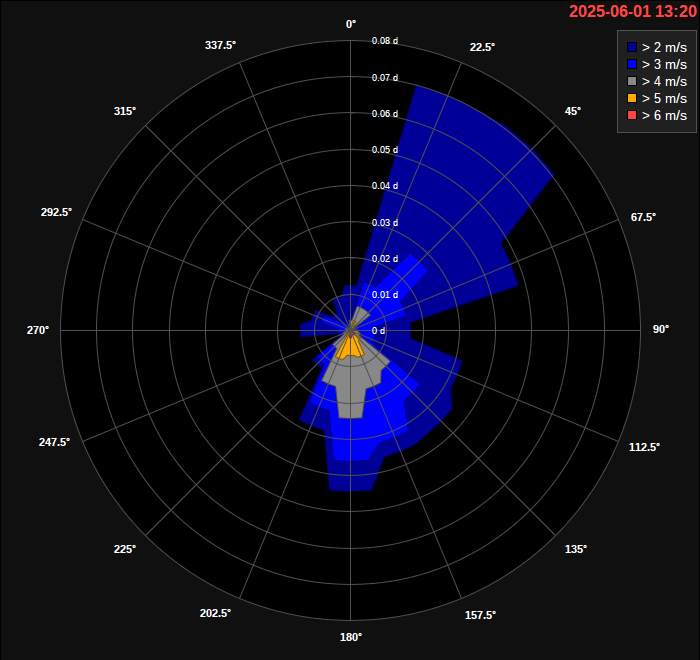Click the 292.5° direction label
700x660 pixels.
56,212
